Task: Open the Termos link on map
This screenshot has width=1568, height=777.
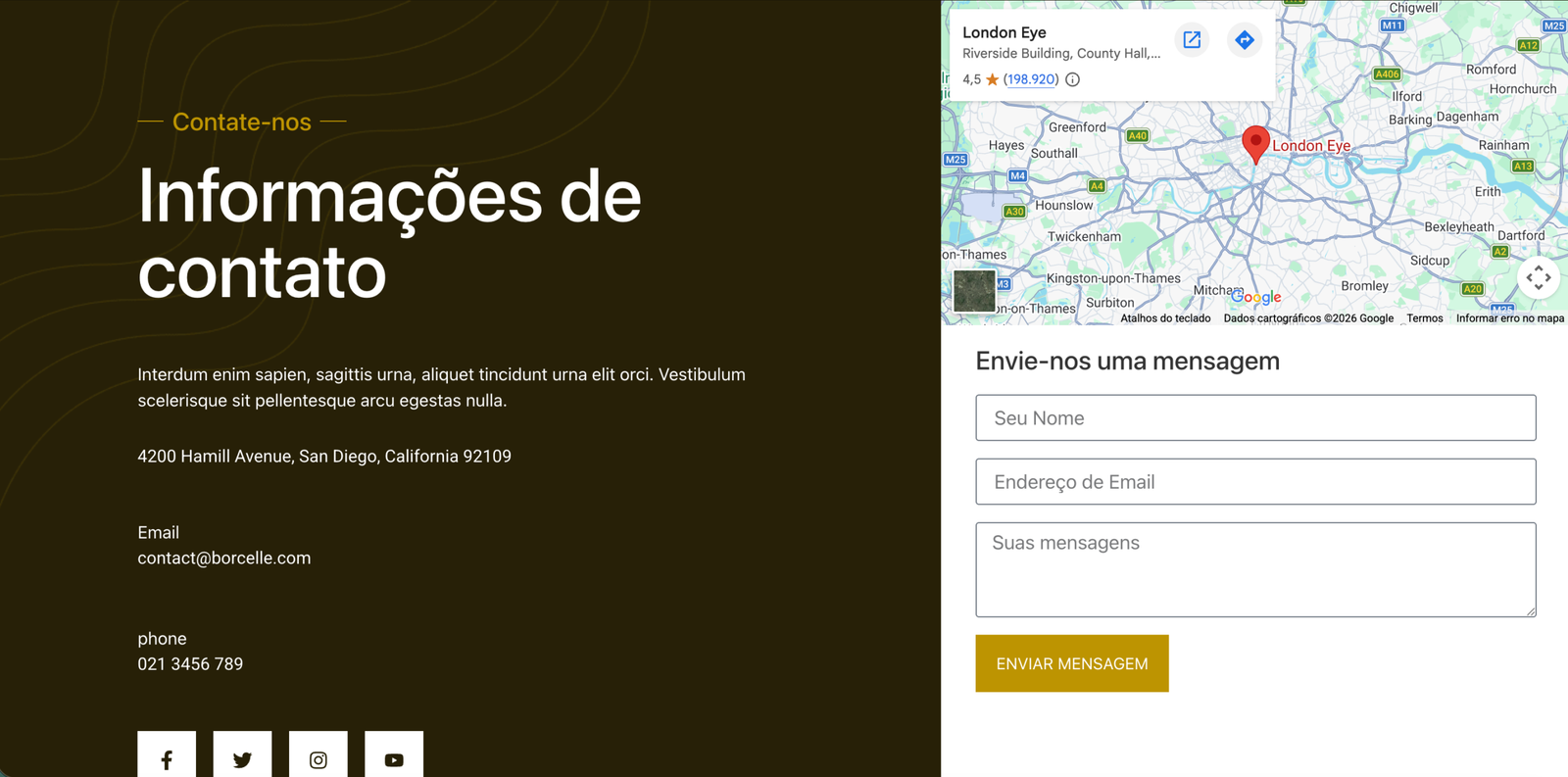Action: click(1424, 318)
